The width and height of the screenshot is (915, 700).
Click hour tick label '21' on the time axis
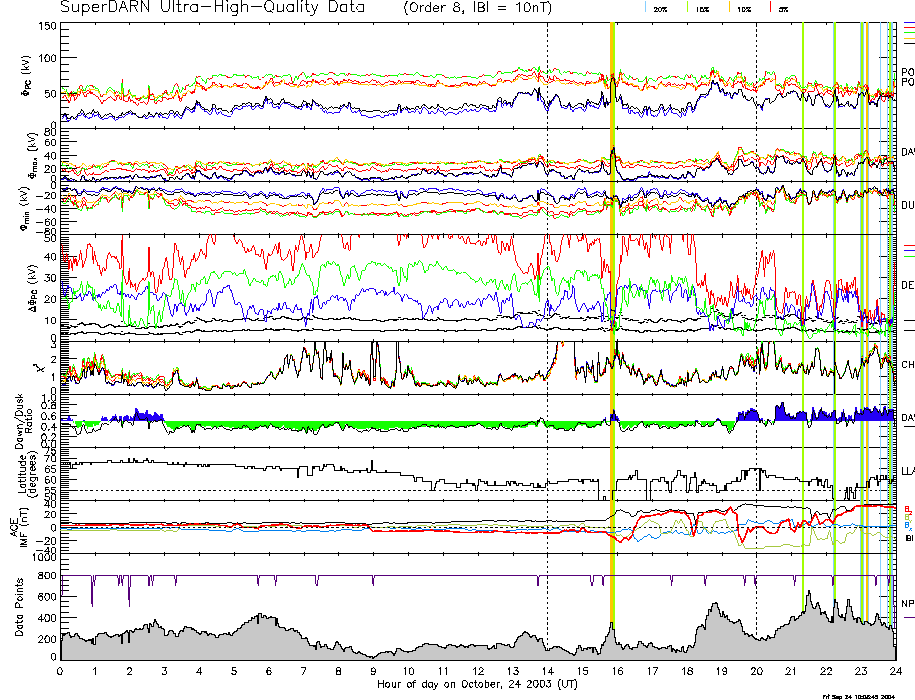(x=791, y=671)
